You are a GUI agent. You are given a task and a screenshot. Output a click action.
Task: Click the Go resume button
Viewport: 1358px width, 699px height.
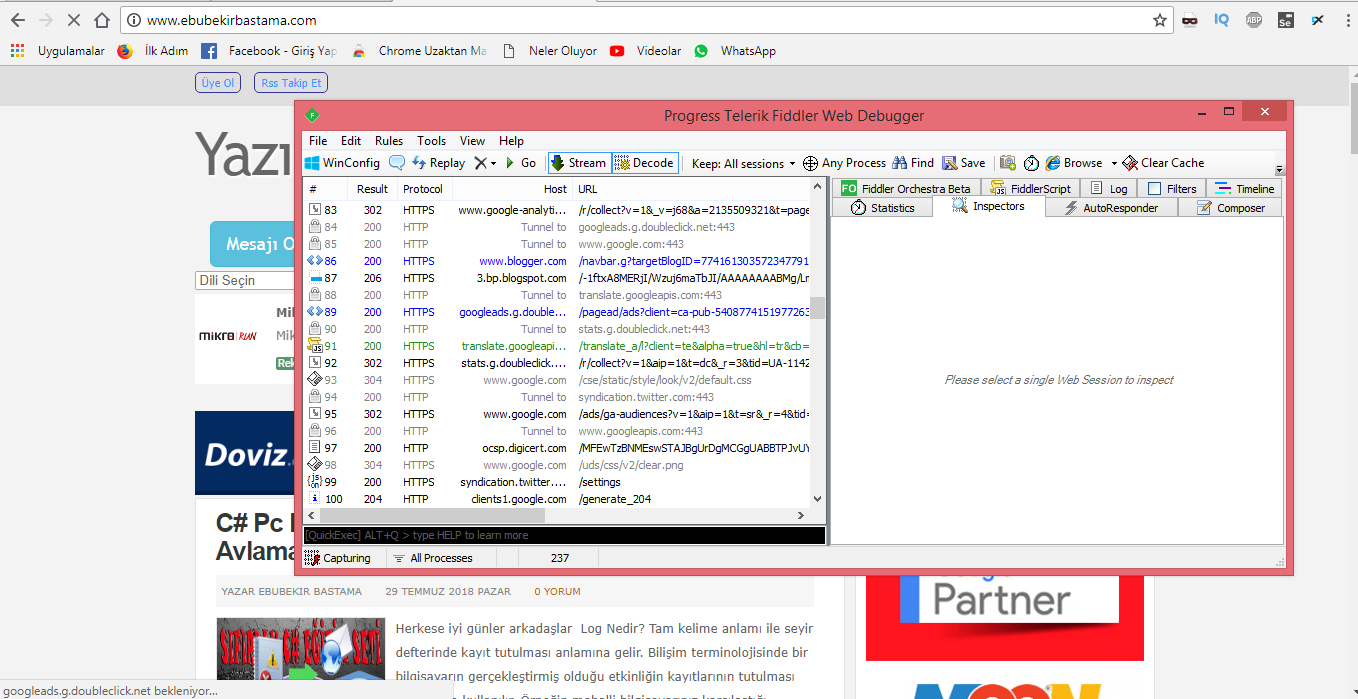coord(521,163)
